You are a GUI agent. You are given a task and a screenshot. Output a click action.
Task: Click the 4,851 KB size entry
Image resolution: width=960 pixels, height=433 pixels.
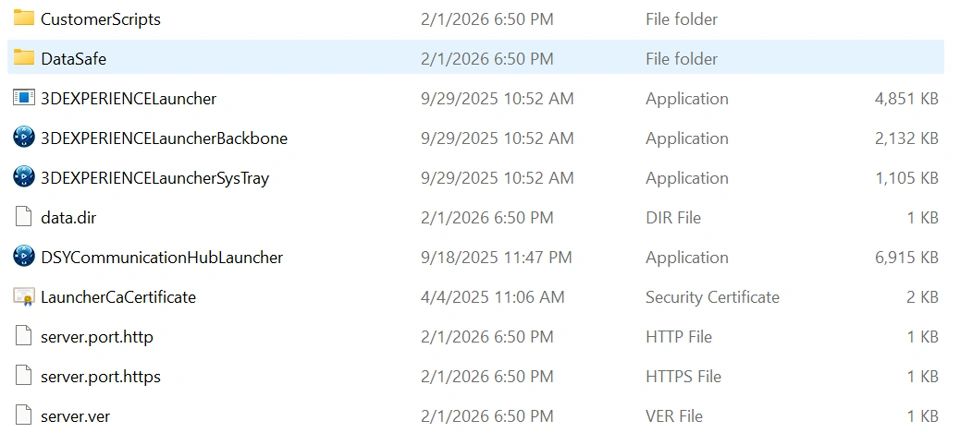tap(906, 99)
